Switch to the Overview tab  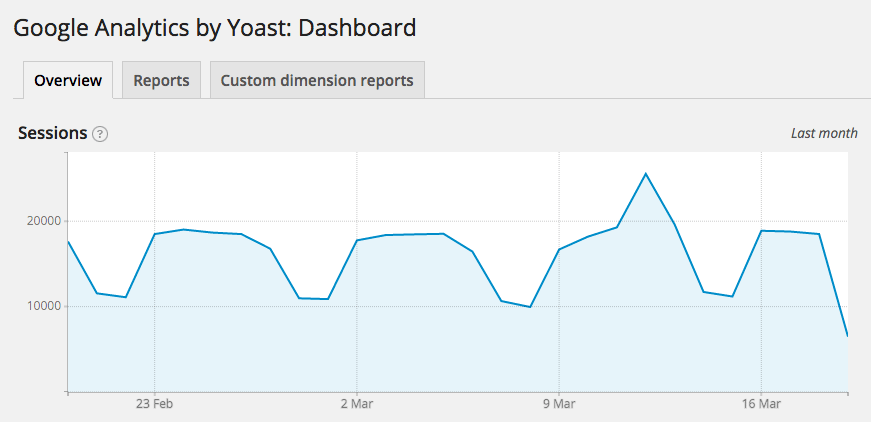click(x=68, y=81)
